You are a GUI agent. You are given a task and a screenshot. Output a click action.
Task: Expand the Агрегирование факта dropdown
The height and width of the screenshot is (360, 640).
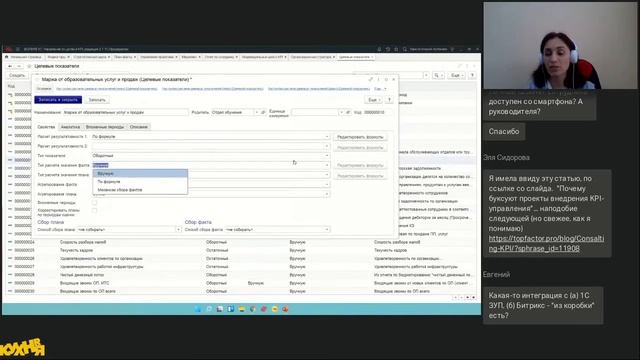click(x=327, y=184)
